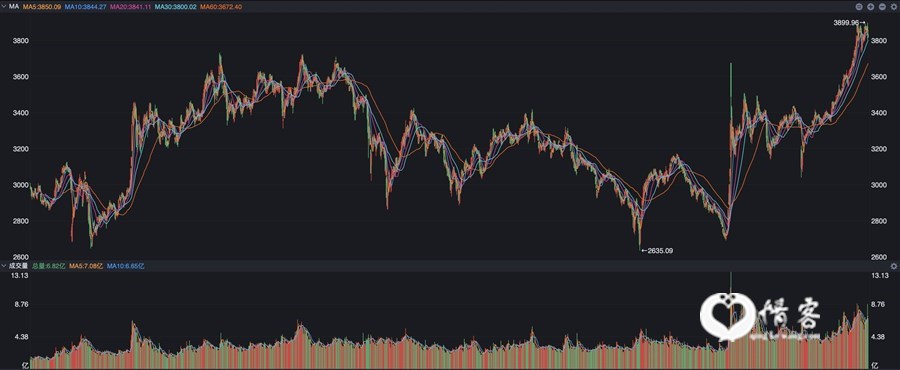Open the MA indicator name dropdown
Image resolution: width=900 pixels, height=370 pixels.
coord(13,6)
